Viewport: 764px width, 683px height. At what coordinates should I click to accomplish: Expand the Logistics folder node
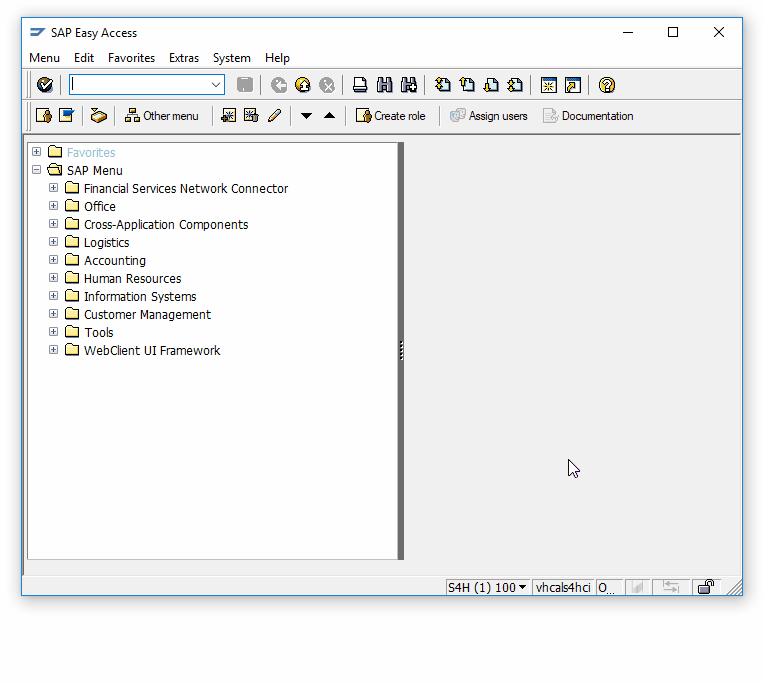point(54,242)
